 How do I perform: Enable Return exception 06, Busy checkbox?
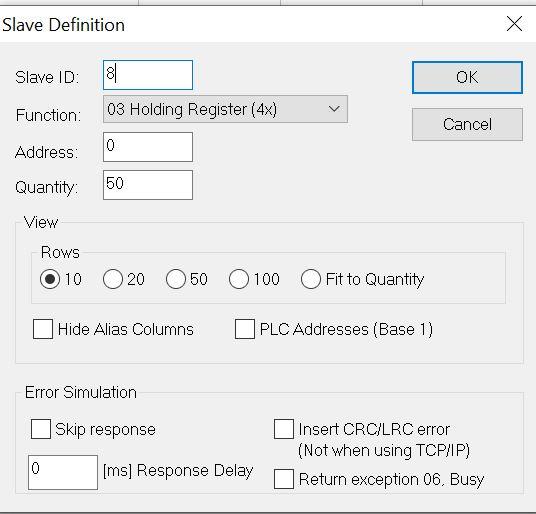pos(284,479)
